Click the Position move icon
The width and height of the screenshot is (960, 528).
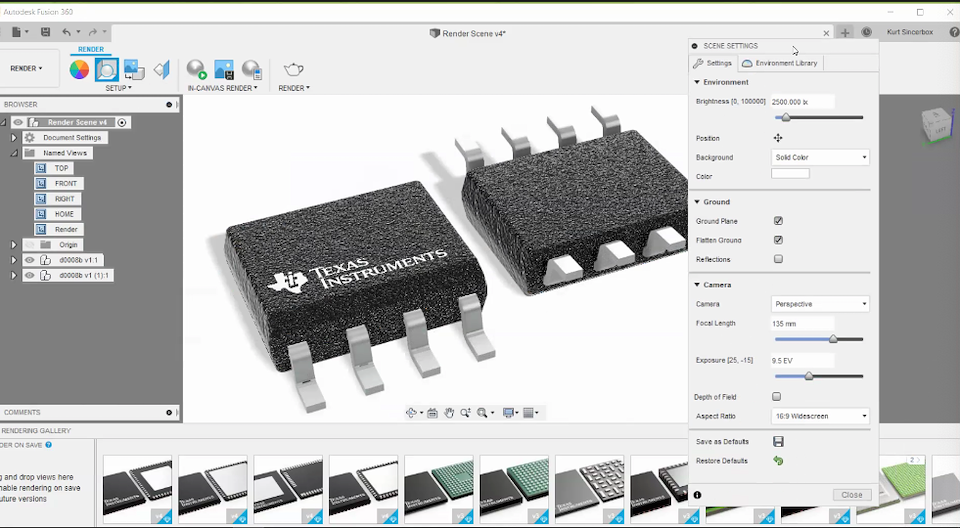click(x=778, y=138)
